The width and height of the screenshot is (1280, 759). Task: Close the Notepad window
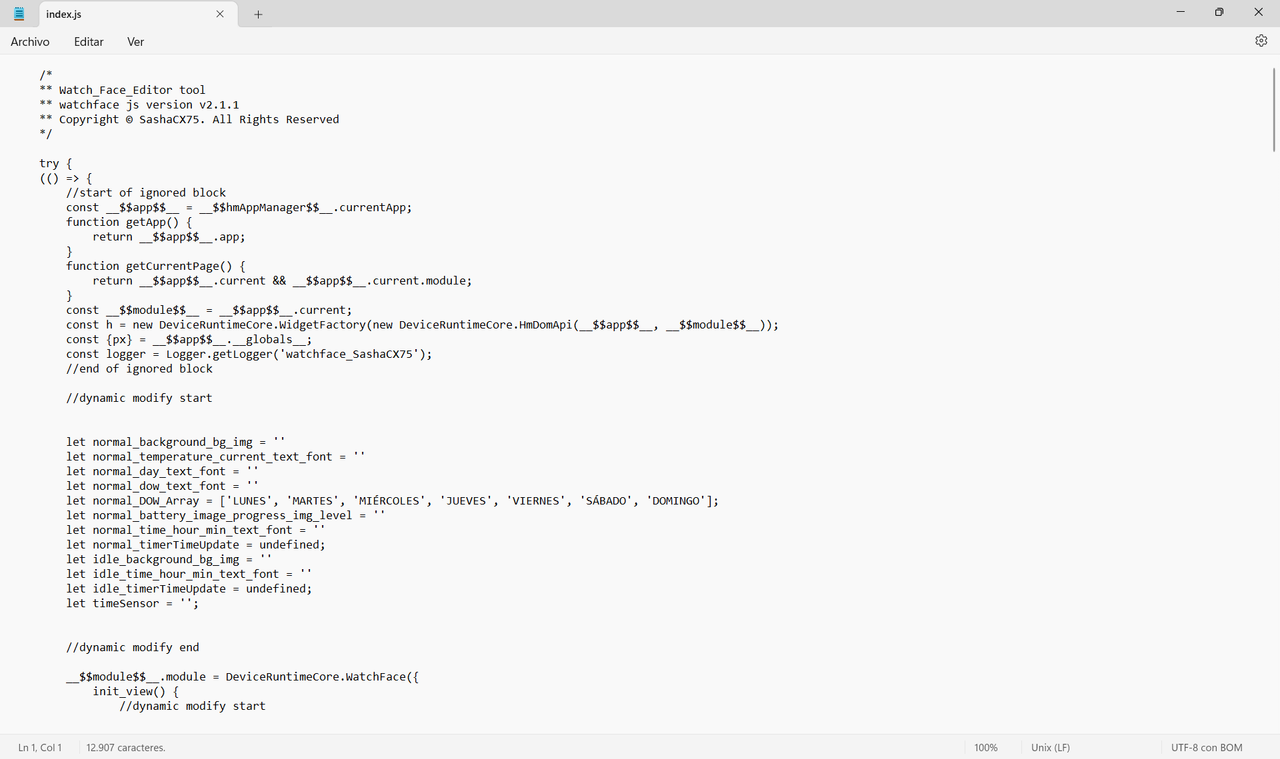tap(1259, 13)
